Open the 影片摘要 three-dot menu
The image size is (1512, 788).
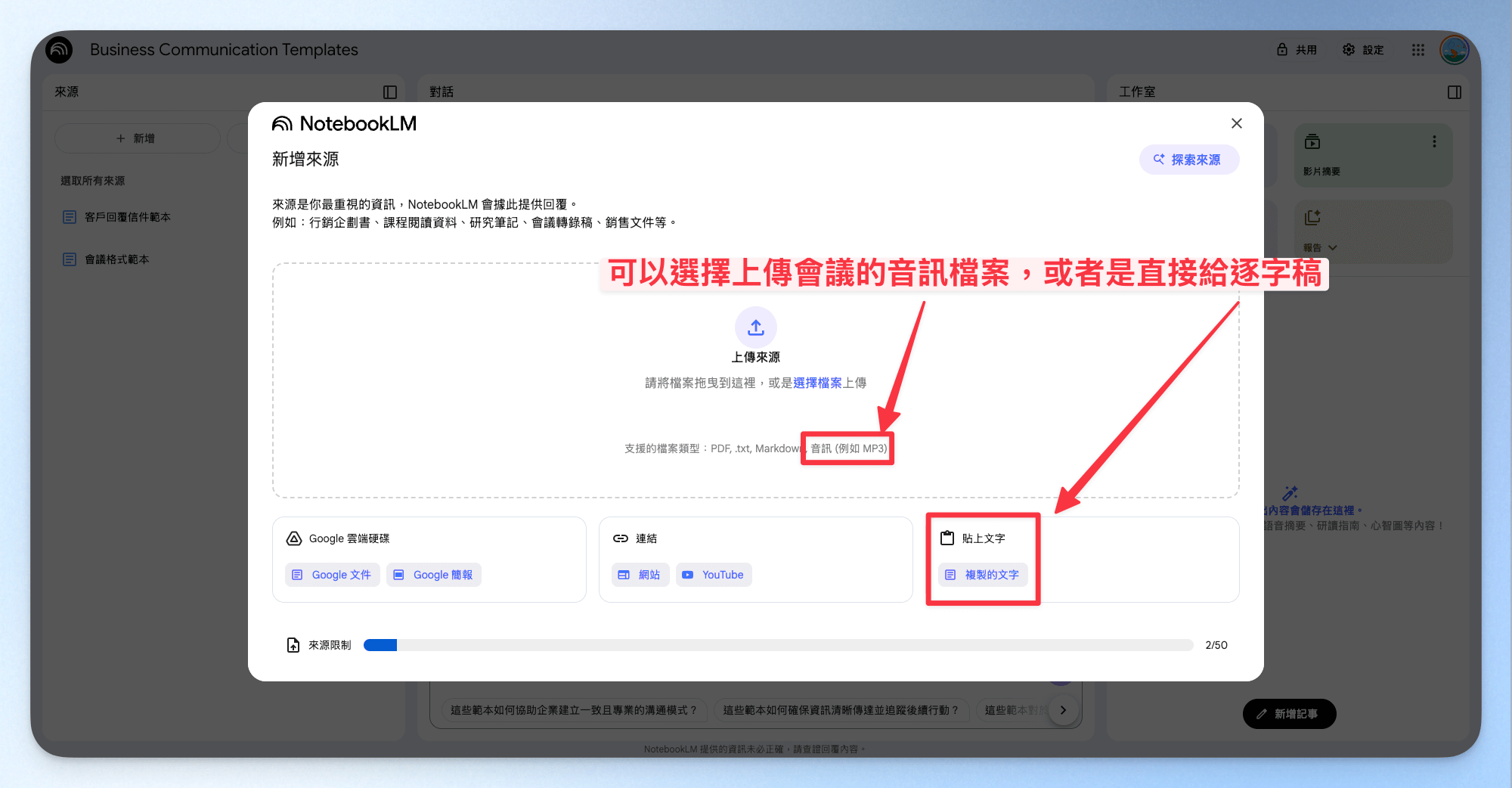pos(1434,141)
